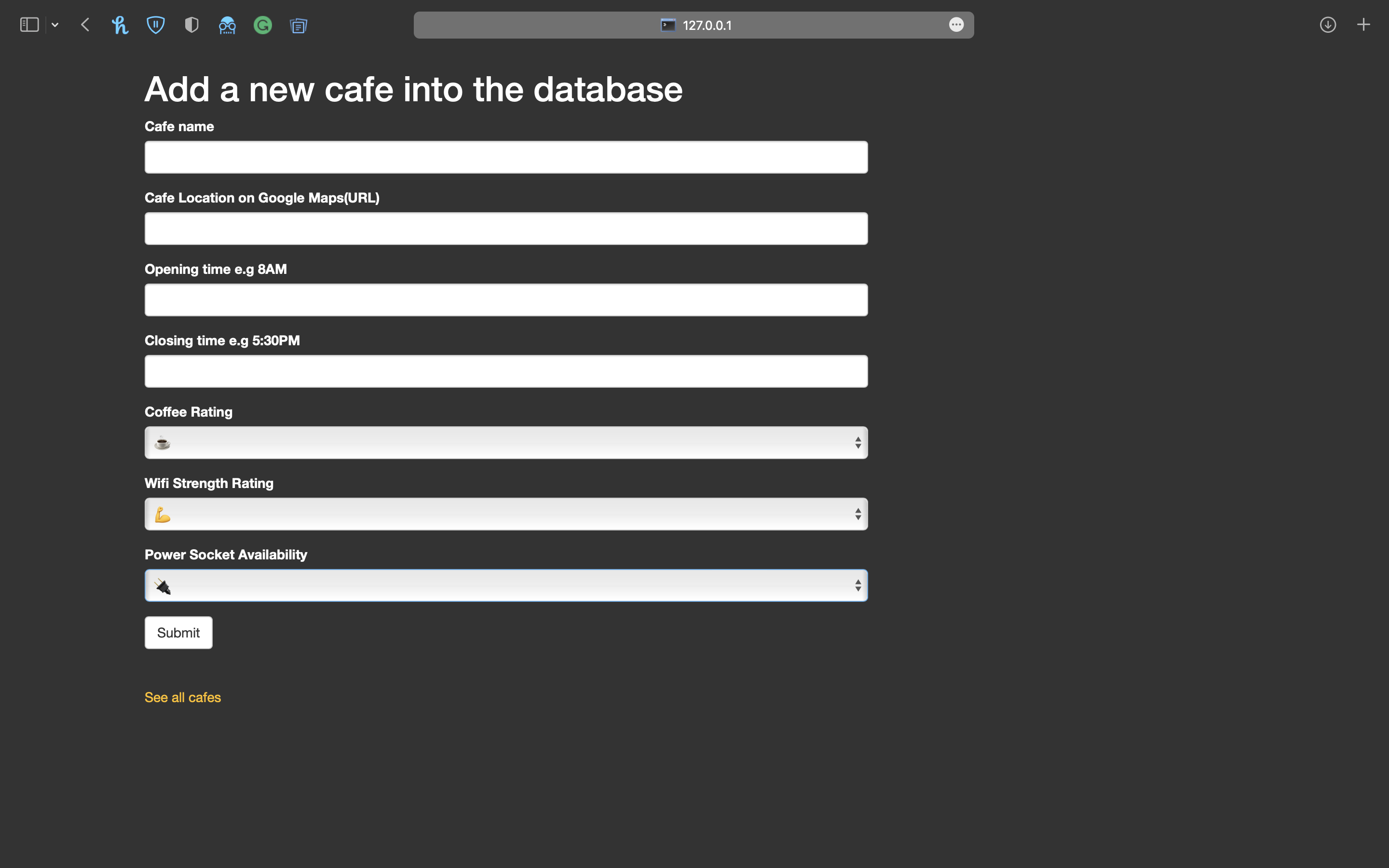
Task: Toggle the Safari sidebar panel
Action: coord(29,25)
